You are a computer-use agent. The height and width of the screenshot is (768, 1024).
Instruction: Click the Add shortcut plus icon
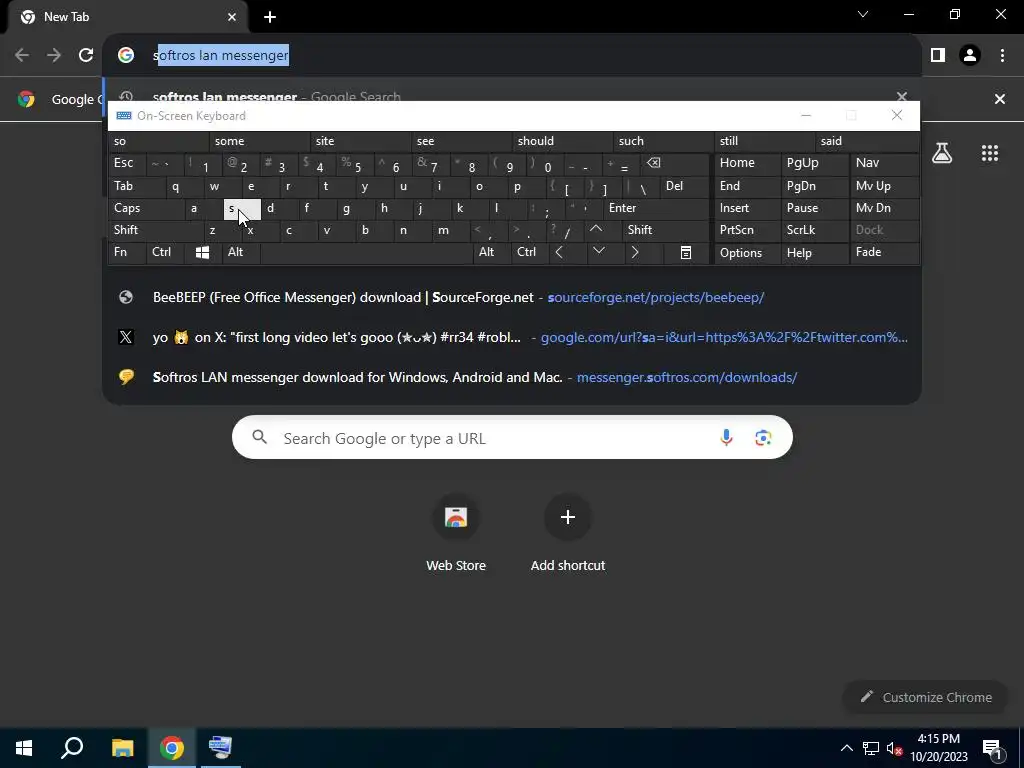pyautogui.click(x=568, y=517)
